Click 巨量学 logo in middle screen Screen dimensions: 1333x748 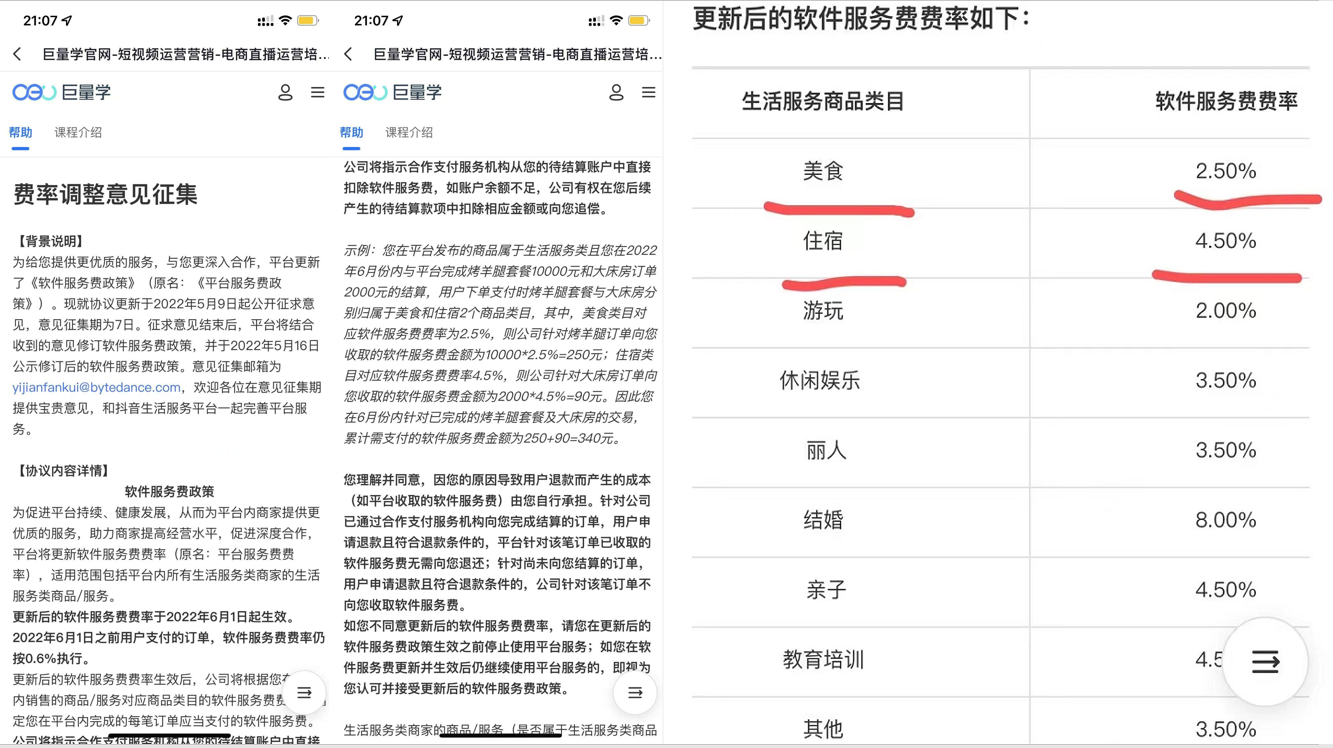(x=393, y=92)
